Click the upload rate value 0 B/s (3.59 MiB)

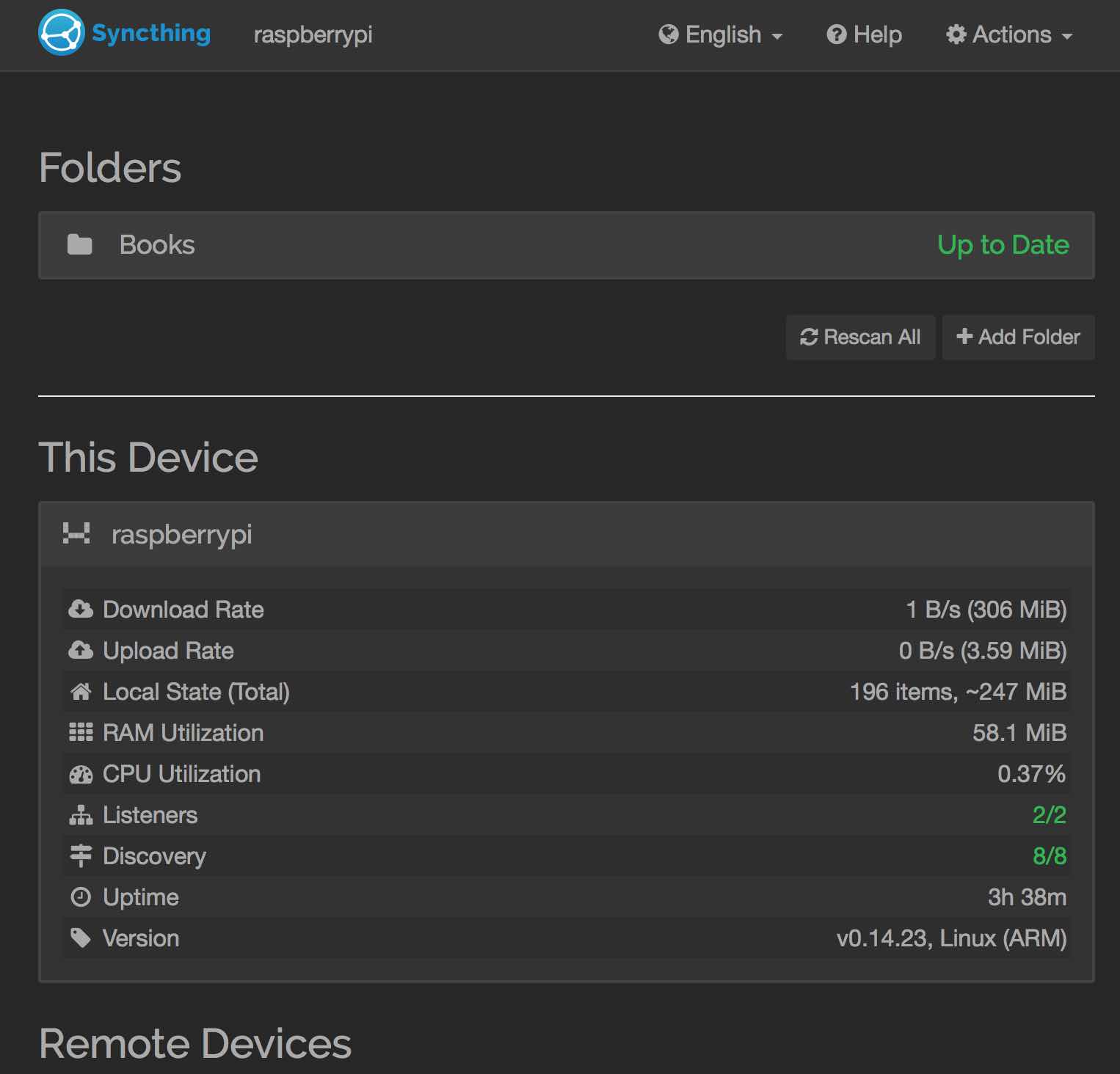983,651
